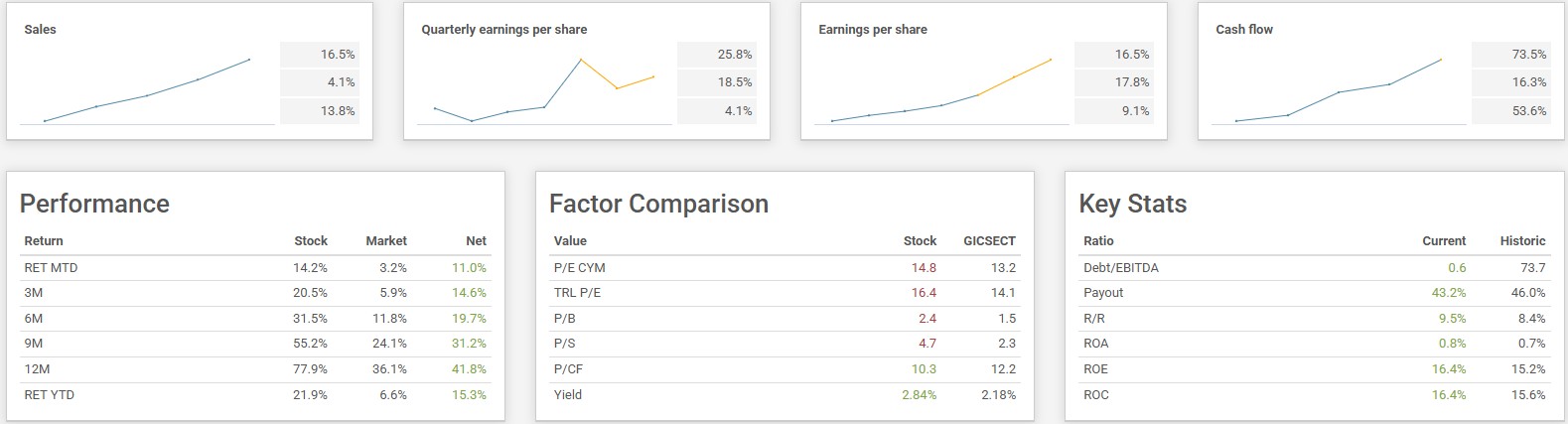Click the Key Stats heading
The image size is (1568, 424).
tap(1132, 204)
